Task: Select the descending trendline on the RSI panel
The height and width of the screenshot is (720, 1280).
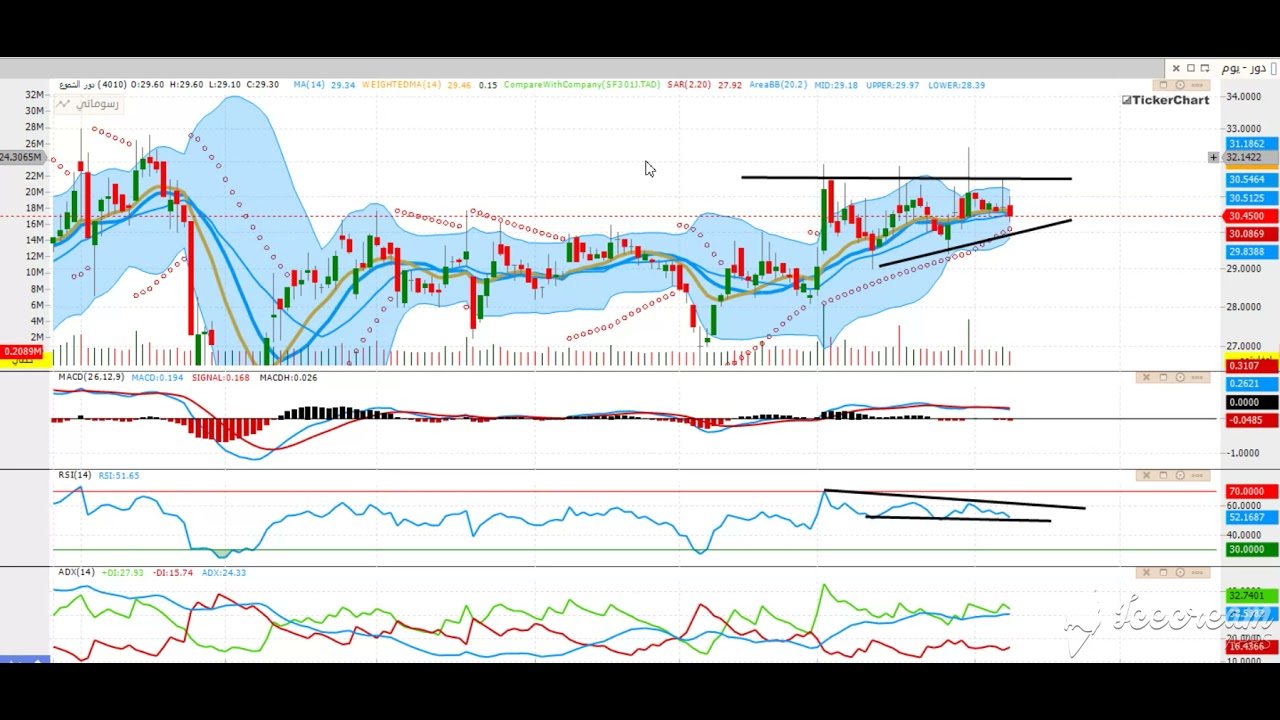Action: [x=955, y=499]
